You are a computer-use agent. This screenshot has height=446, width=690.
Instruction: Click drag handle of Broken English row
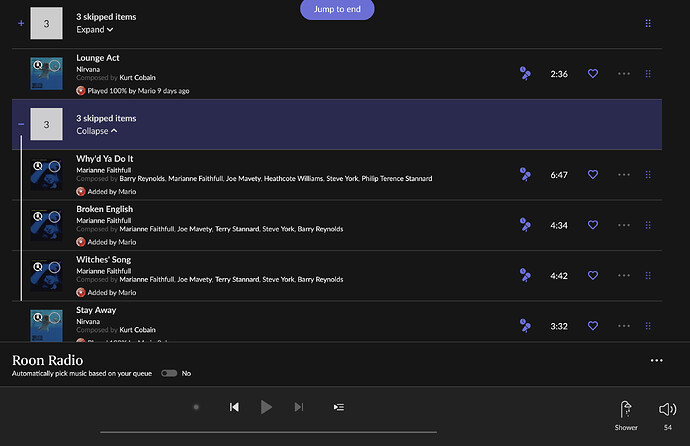648,225
